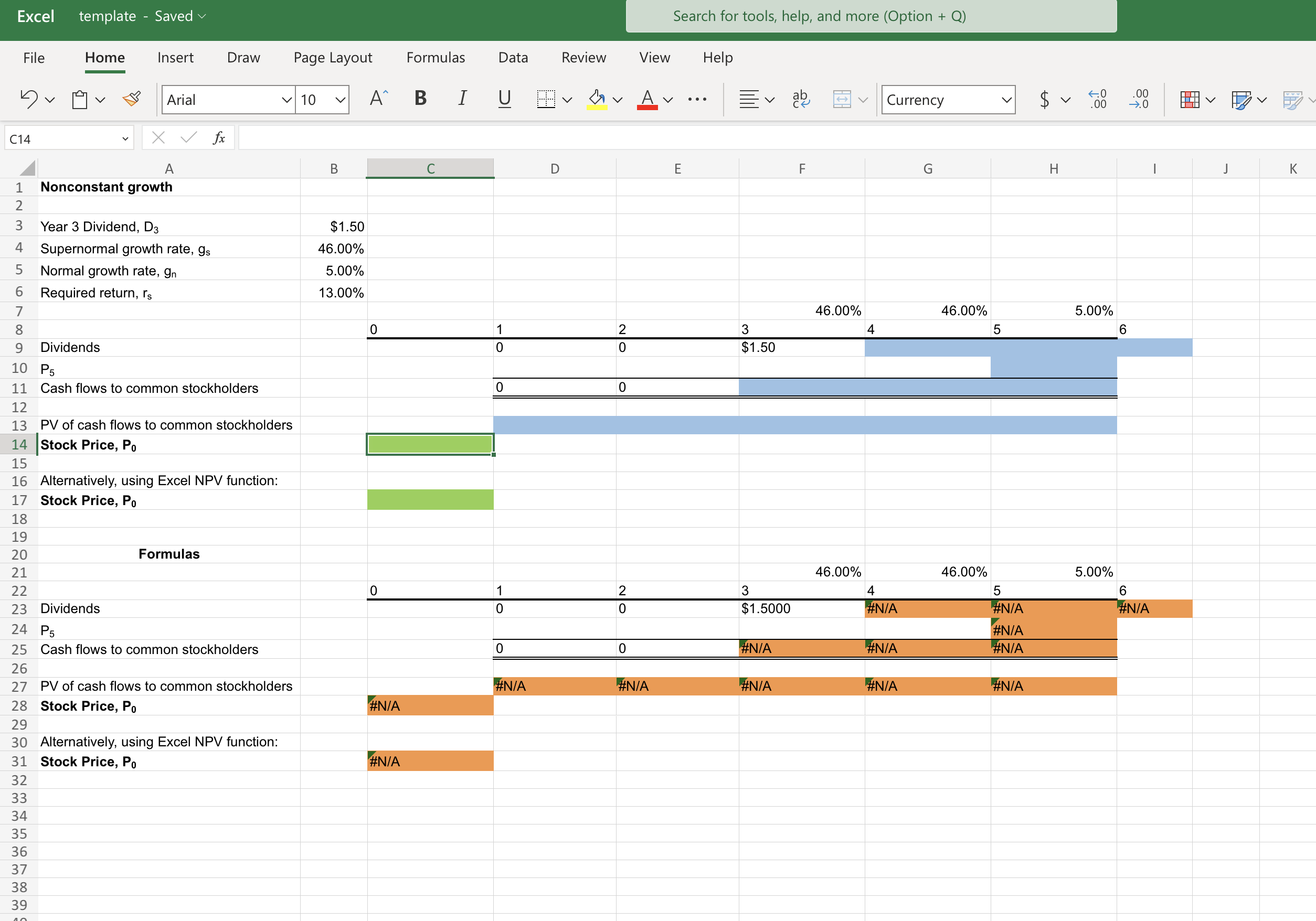Screen dimensions: 1316x921
Task: Click the Wrap Text icon
Action: pyautogui.click(x=801, y=99)
